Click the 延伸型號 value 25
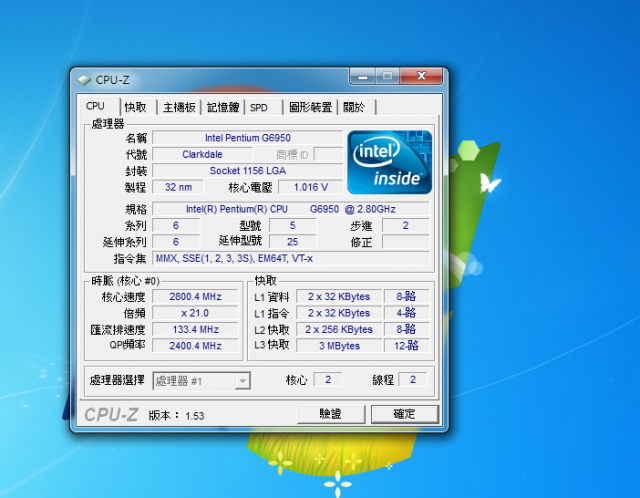 293,242
